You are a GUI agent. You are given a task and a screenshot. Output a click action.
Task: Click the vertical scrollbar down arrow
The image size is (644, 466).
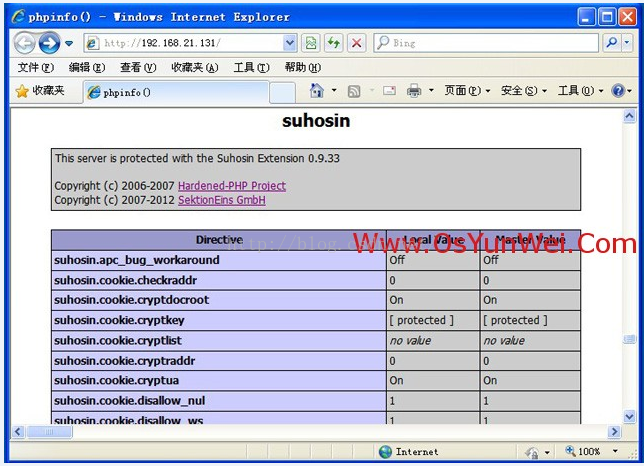(629, 417)
